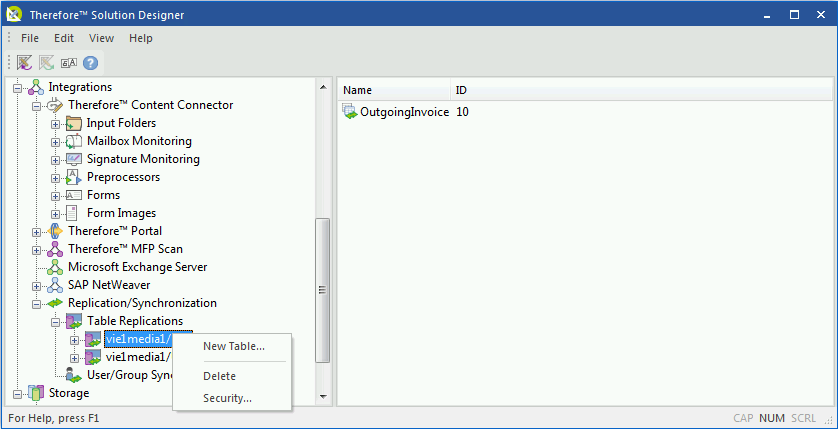Viewport: 838px width, 429px height.
Task: Click the blue Help question mark icon
Action: pyautogui.click(x=90, y=62)
